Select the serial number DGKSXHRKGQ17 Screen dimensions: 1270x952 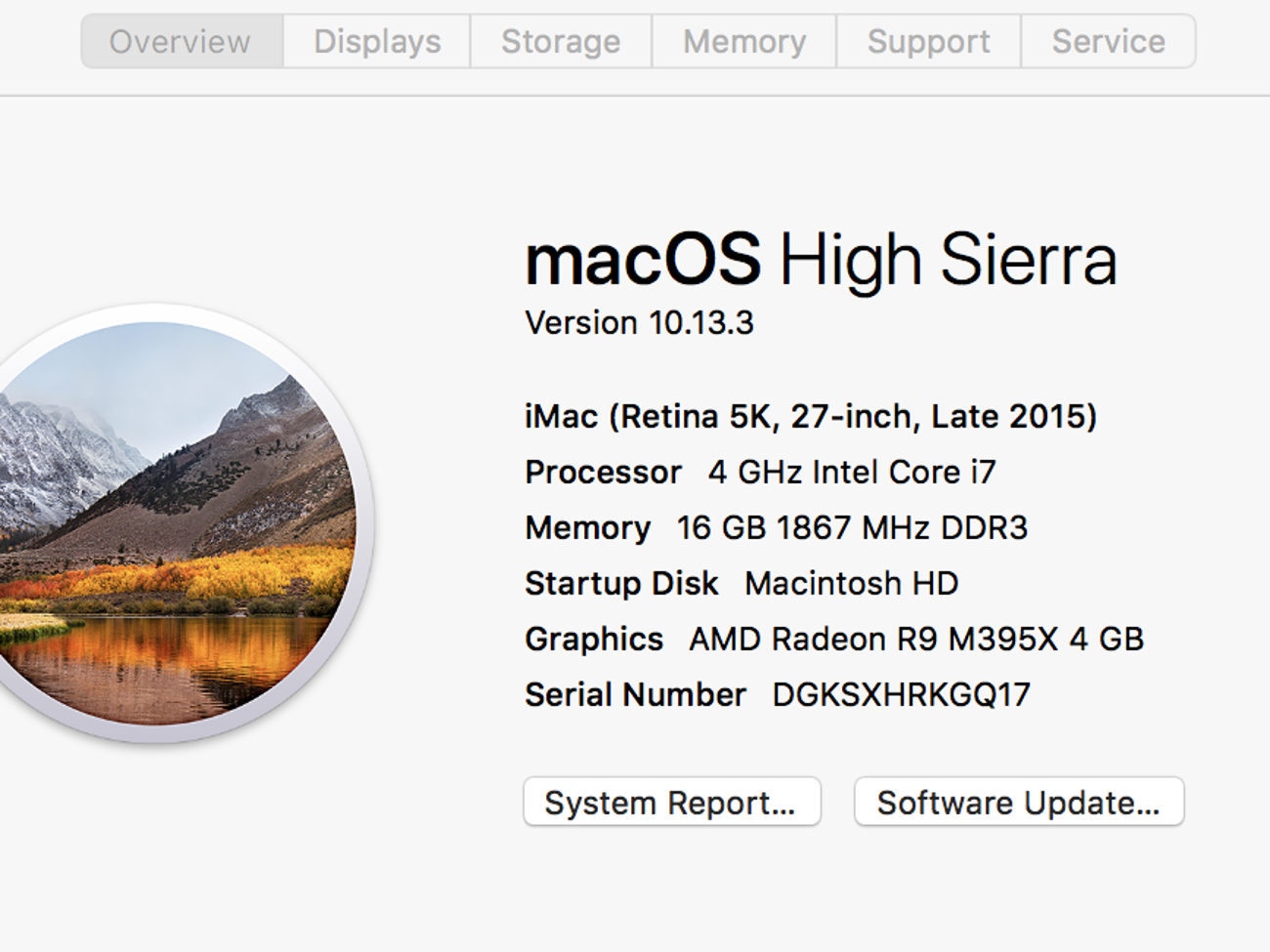pos(901,695)
